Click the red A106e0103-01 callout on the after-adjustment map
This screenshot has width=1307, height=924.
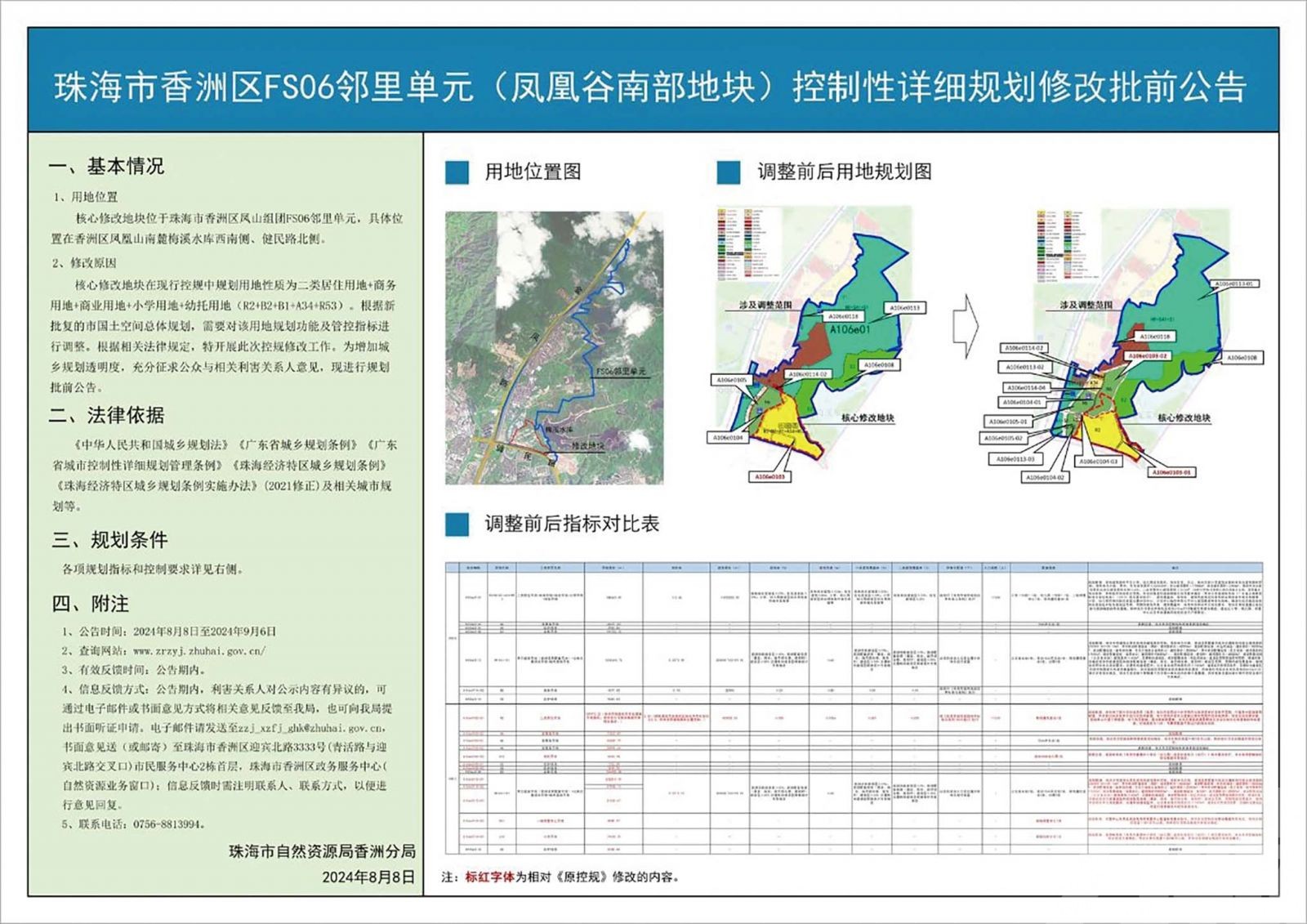[1171, 472]
